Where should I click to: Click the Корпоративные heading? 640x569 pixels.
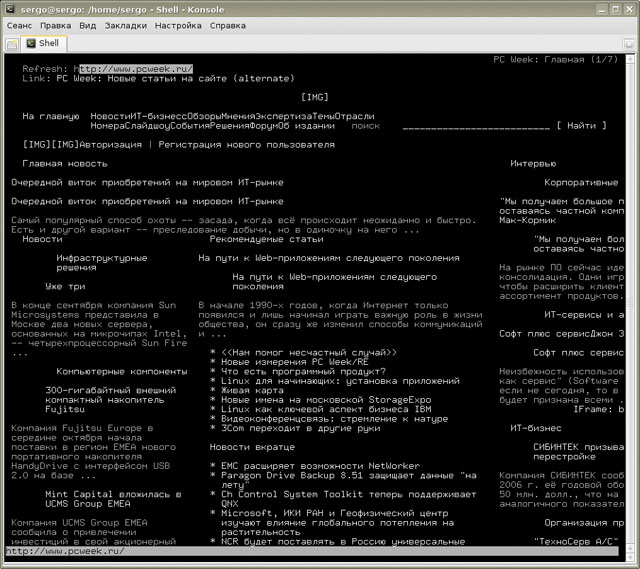581,182
